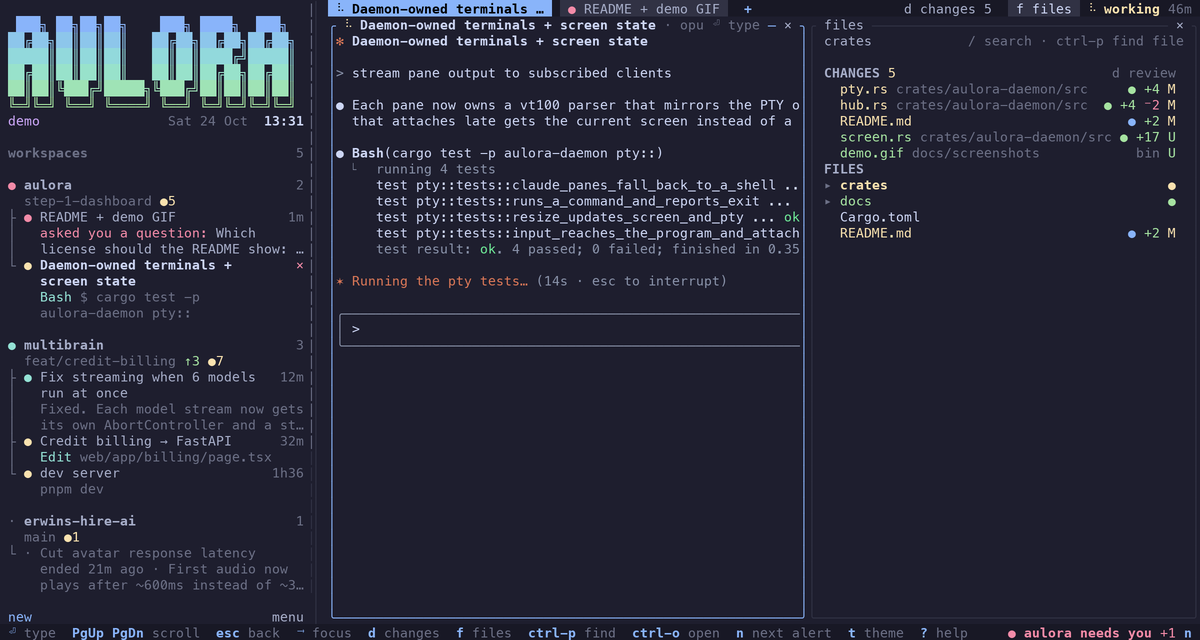Viewport: 1200px width, 640px height.
Task: Click esc back in the footer
Action: coord(248,633)
